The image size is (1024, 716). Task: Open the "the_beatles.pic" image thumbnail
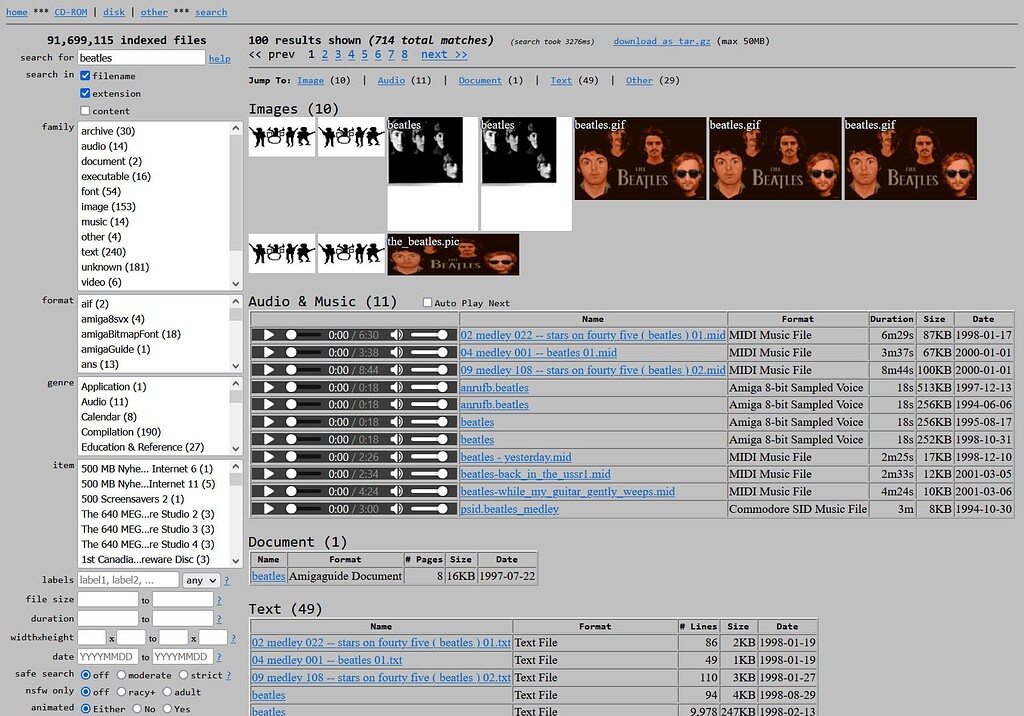452,254
